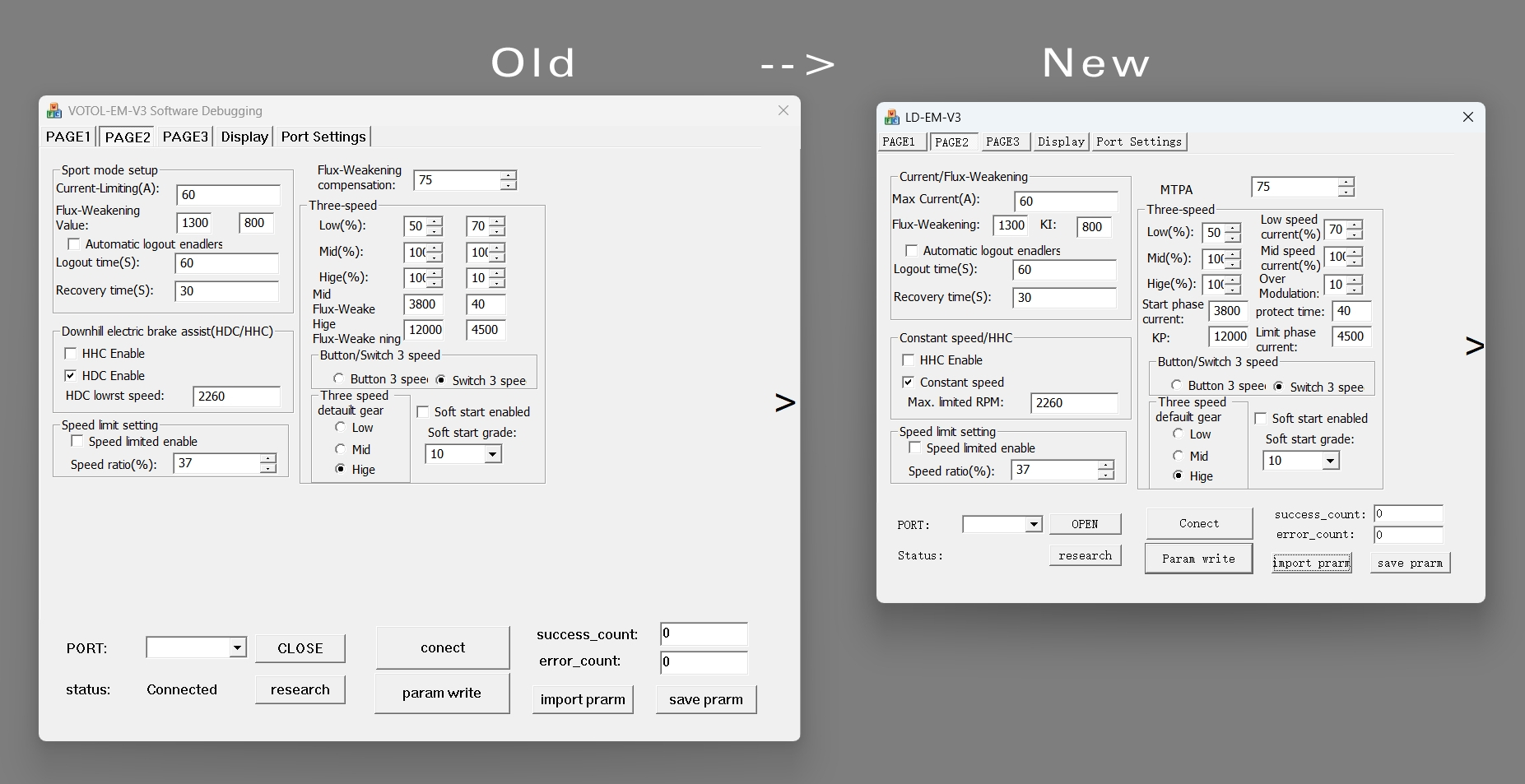The image size is (1525, 784).
Task: Open Soft start grade dropdown in LD-EM-V3
Action: [x=1330, y=461]
